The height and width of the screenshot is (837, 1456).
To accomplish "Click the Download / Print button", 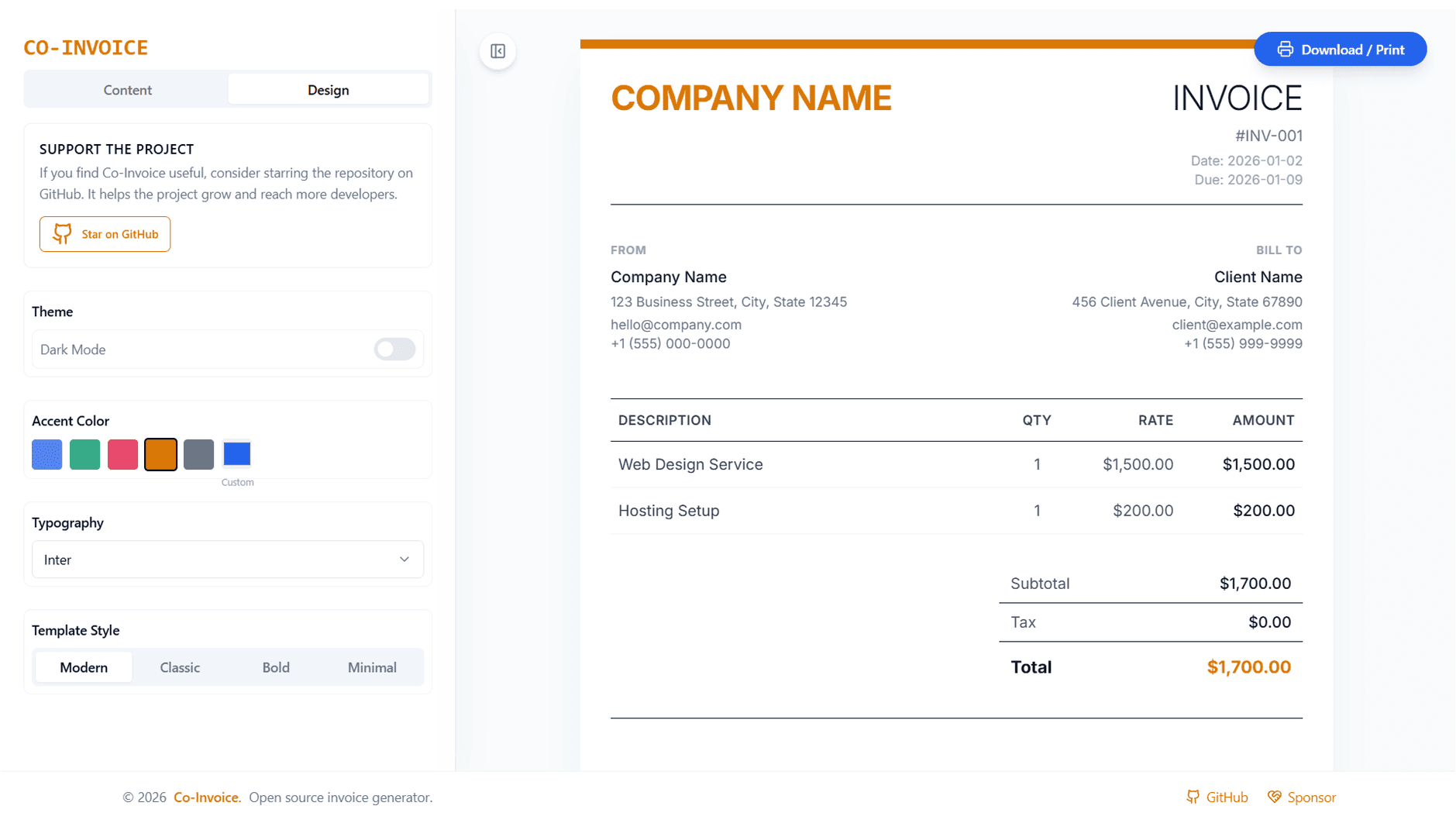I will click(x=1340, y=49).
